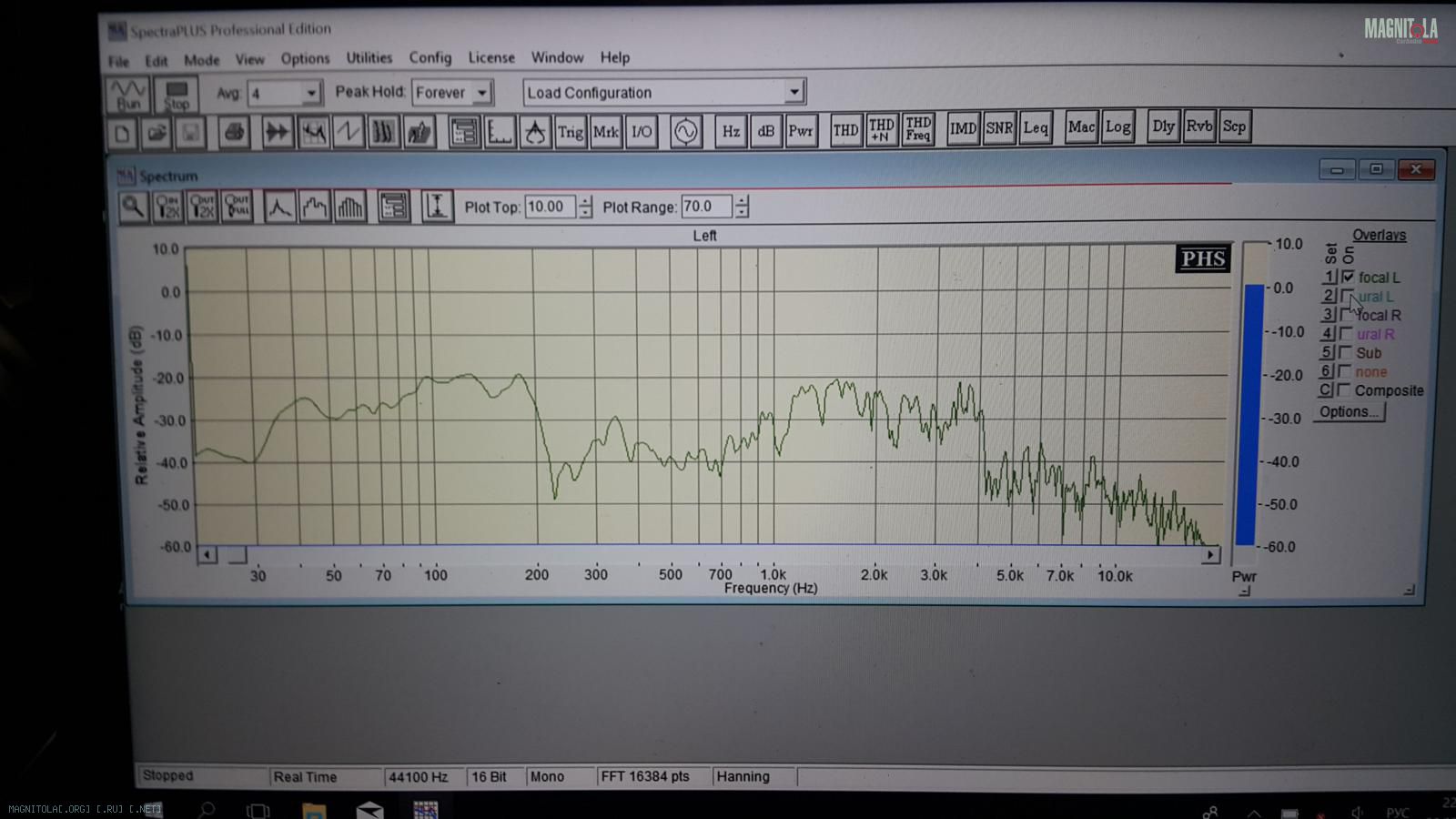Switch to bar graph plot style
Viewport: 1456px width, 819px height.
(x=349, y=207)
